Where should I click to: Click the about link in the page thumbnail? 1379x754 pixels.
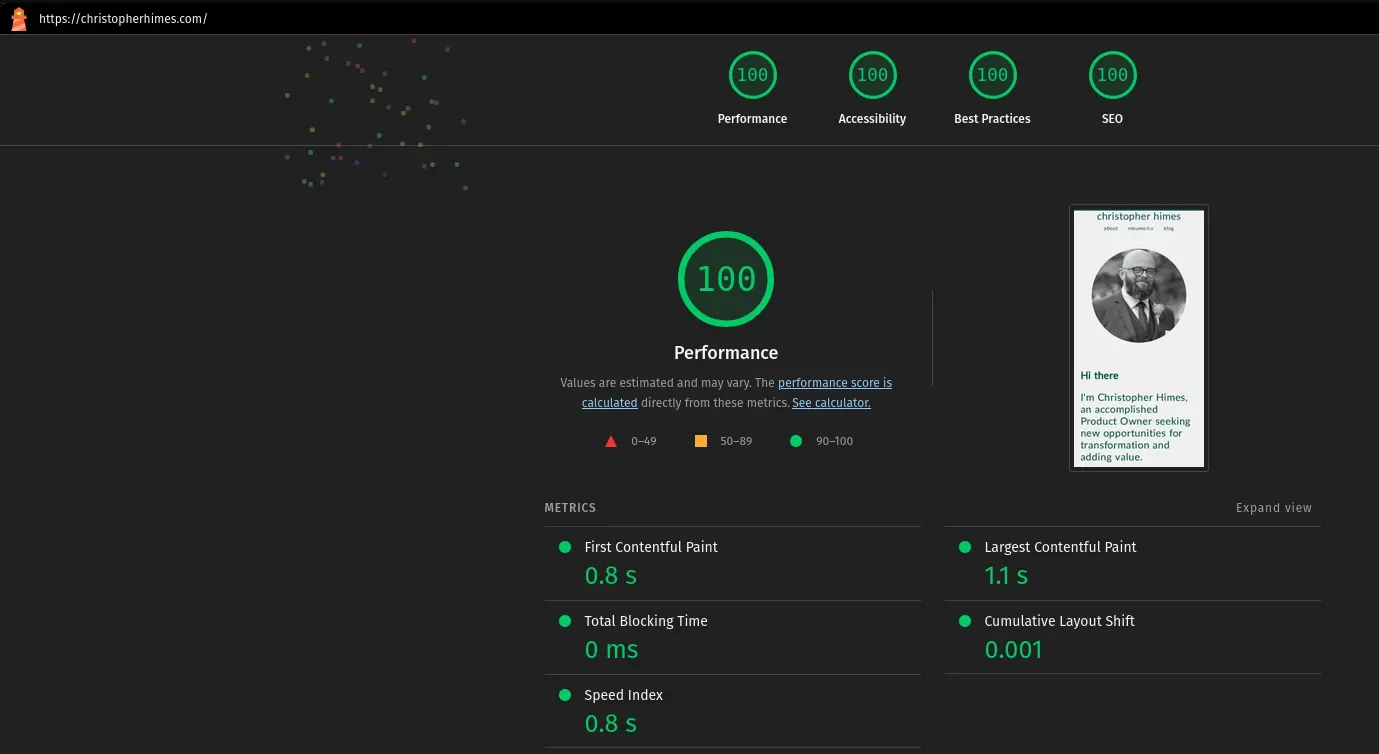pyautogui.click(x=1110, y=228)
